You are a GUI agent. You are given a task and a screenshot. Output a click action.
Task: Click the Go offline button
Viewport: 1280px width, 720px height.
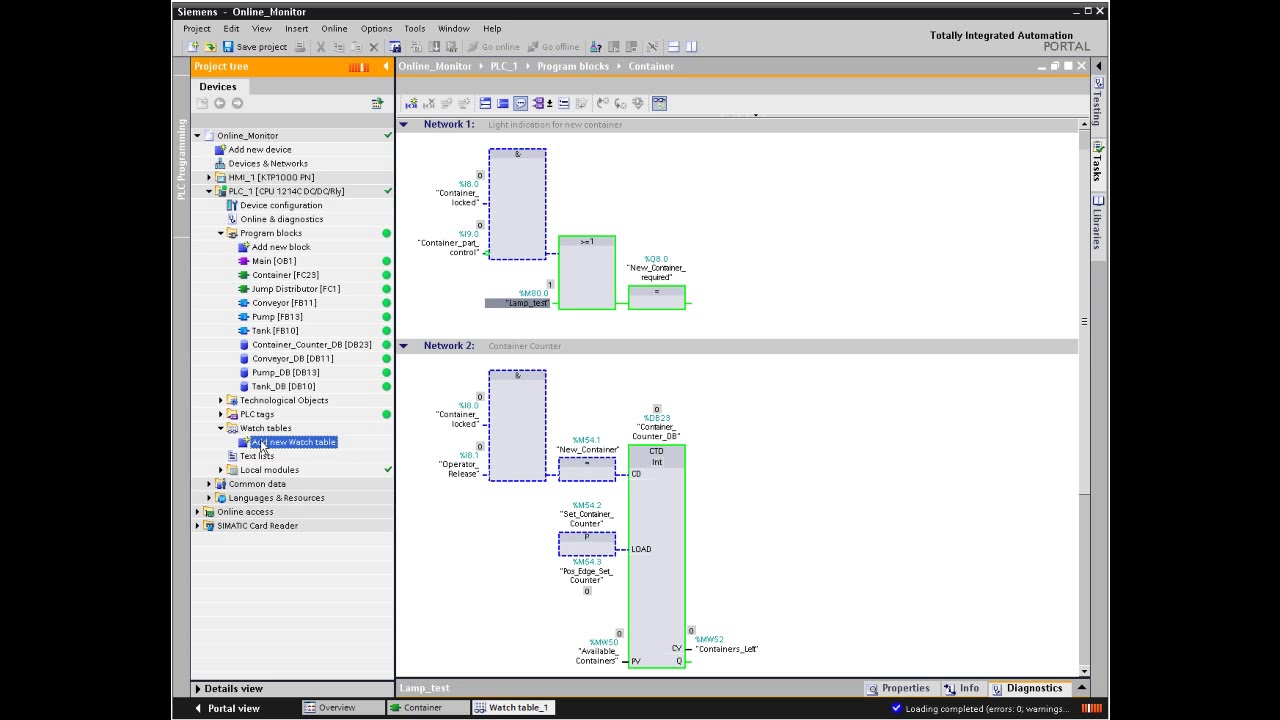[553, 47]
